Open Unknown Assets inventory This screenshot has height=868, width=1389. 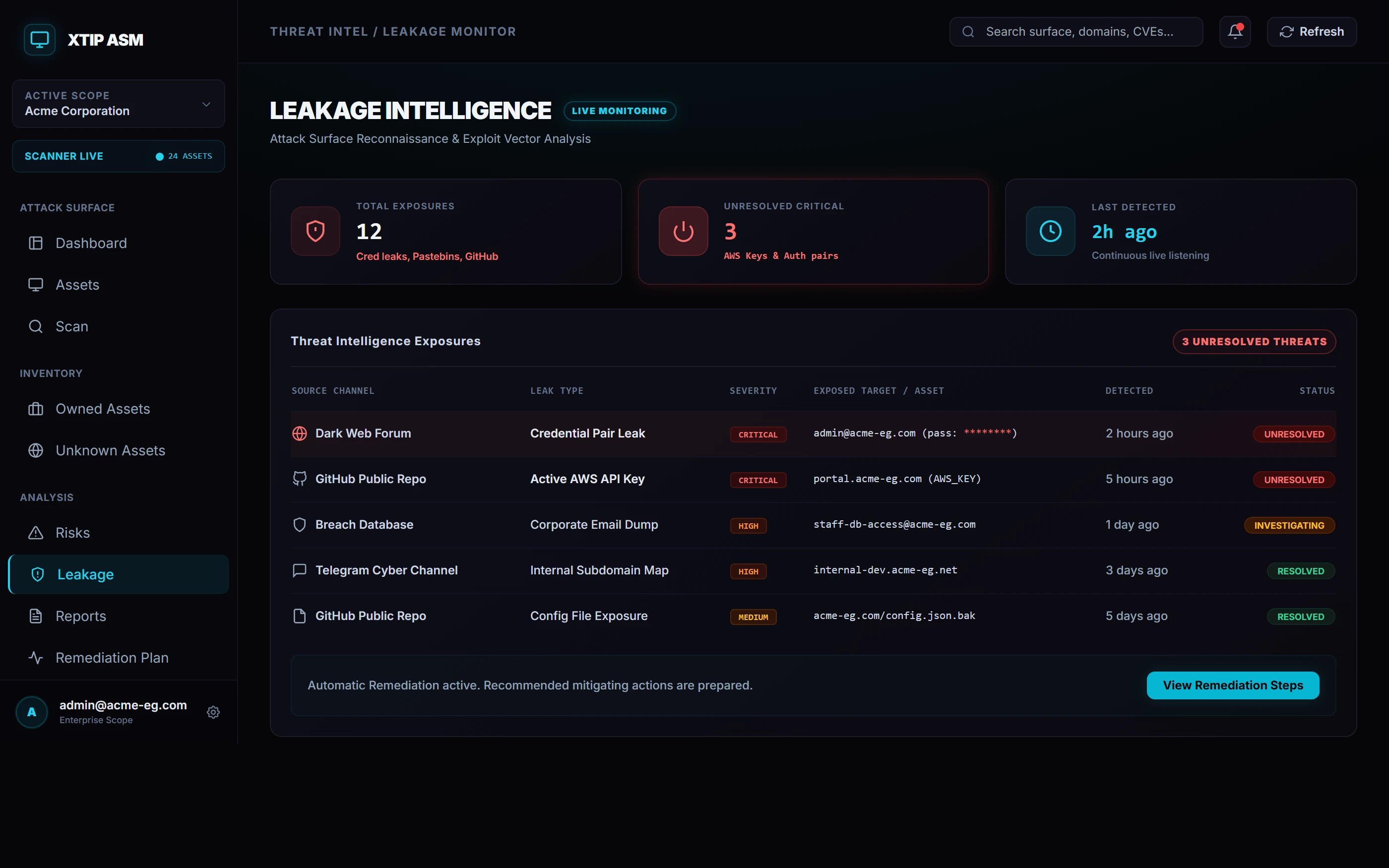coord(118,451)
